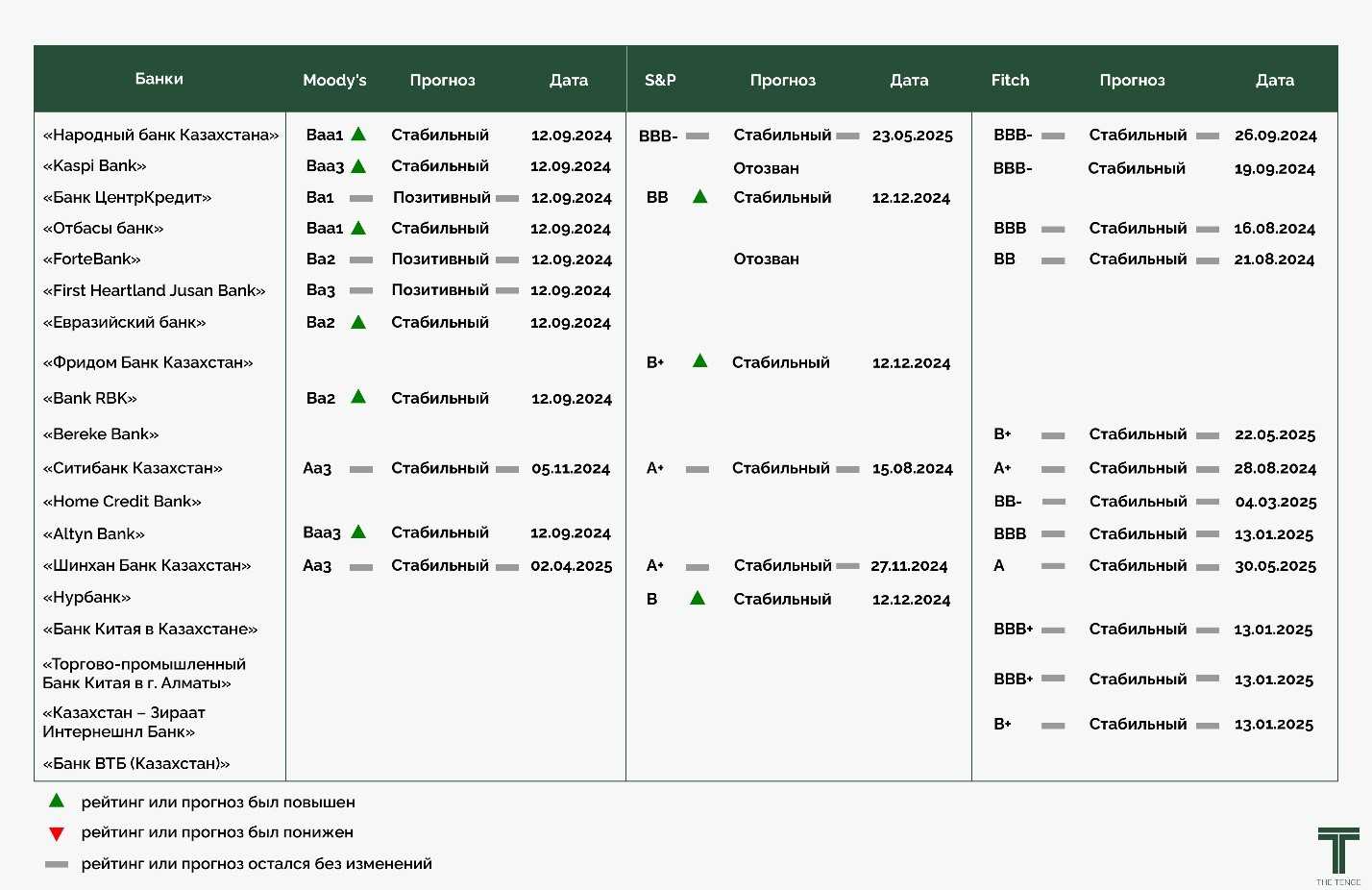The image size is (1372, 890).
Task: Select «Торгово-промышленный Банк Китая» row name
Action: (144, 674)
